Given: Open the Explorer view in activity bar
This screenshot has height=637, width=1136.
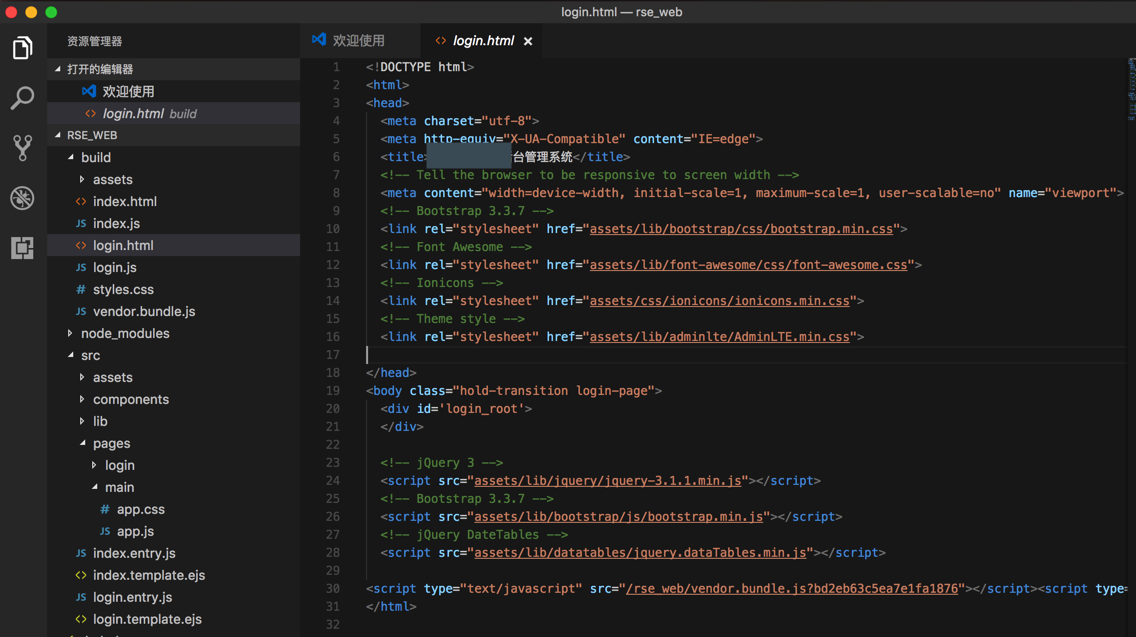Looking at the screenshot, I should pyautogui.click(x=22, y=48).
